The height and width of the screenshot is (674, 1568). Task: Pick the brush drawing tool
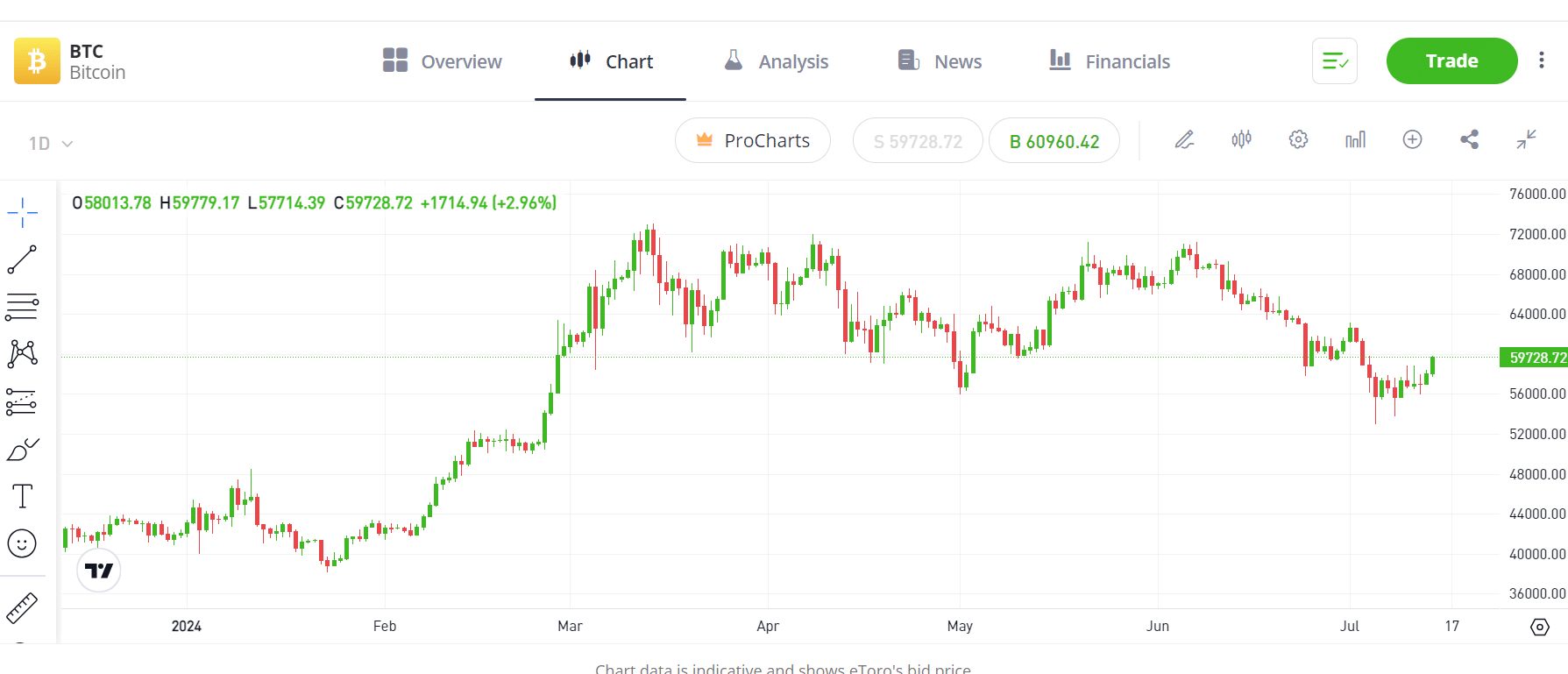(23, 449)
